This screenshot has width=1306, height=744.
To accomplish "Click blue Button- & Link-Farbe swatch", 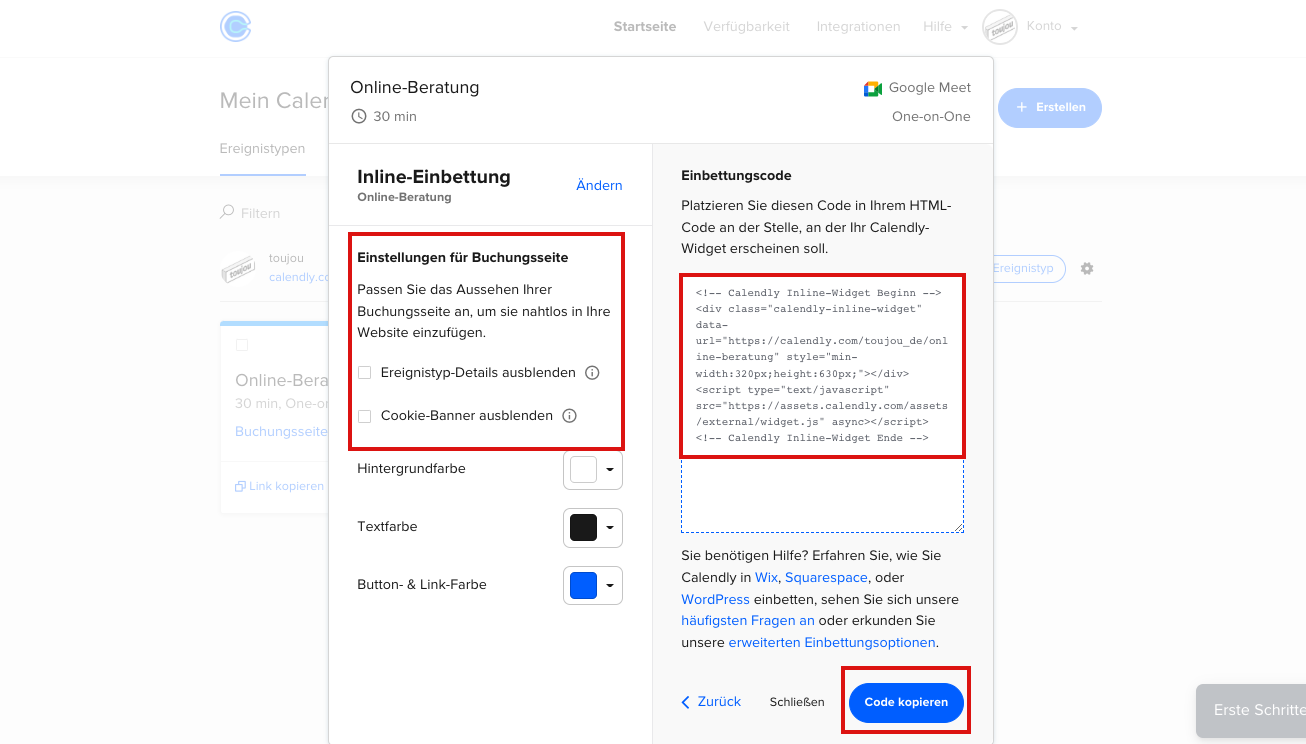I will point(583,585).
